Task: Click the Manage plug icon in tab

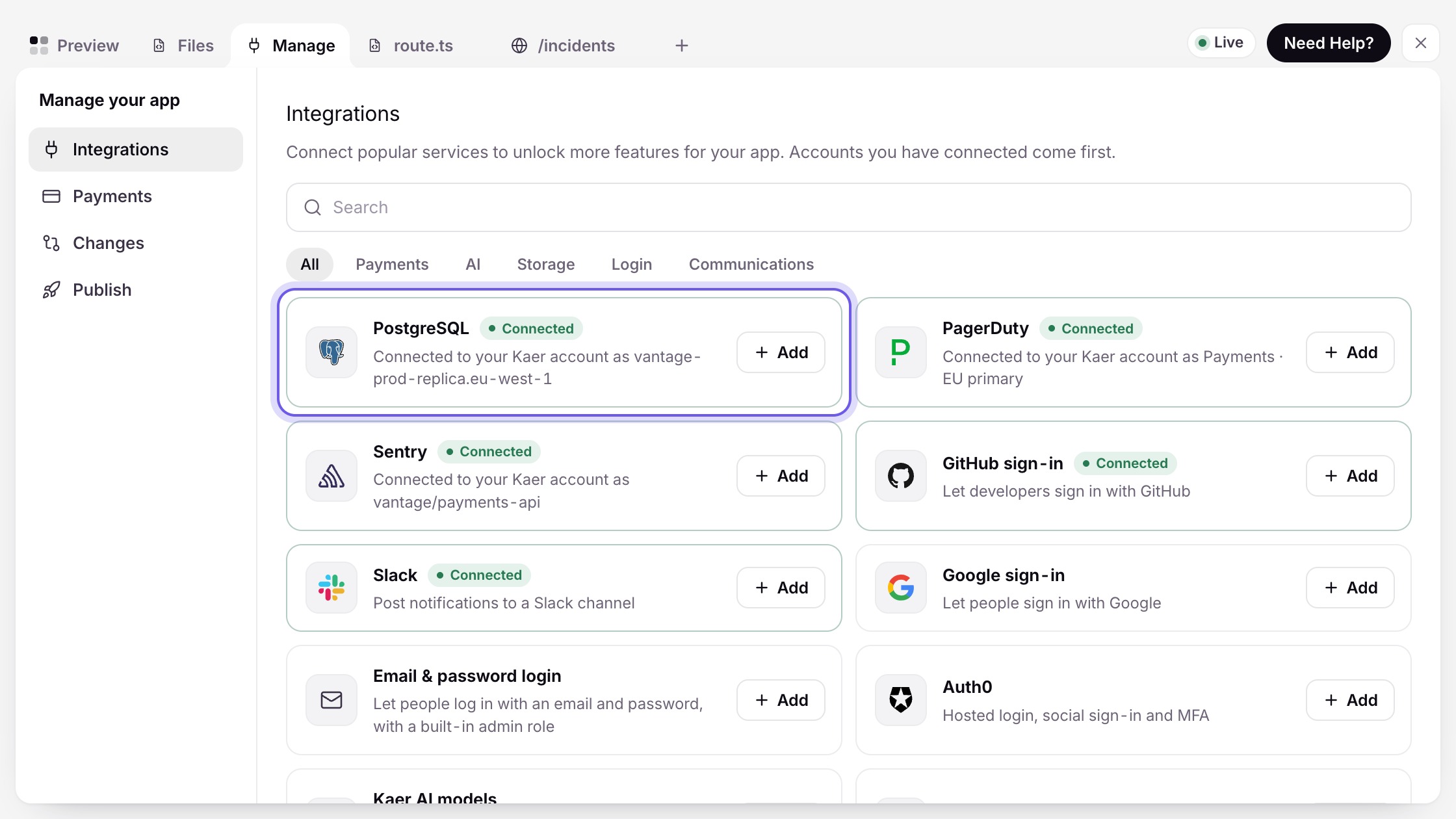Action: pos(254,45)
